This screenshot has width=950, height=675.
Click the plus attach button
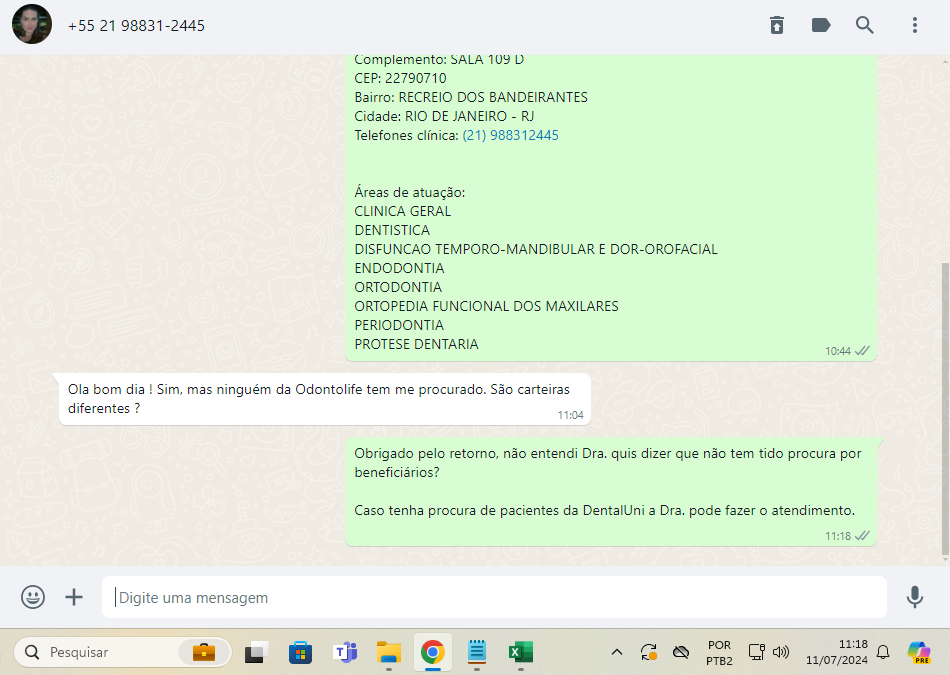click(x=74, y=597)
